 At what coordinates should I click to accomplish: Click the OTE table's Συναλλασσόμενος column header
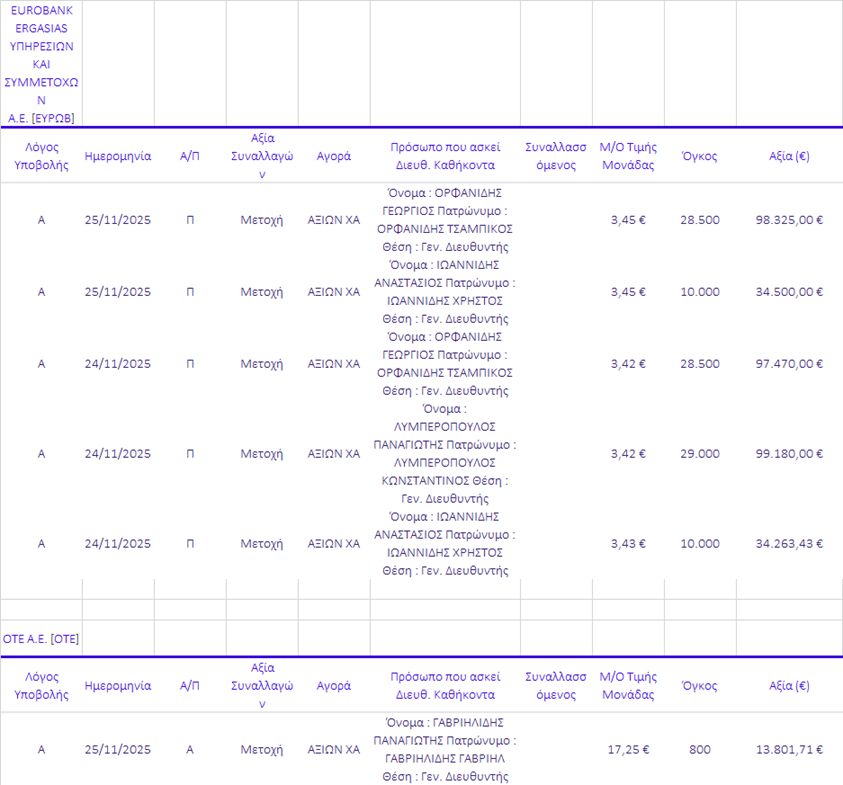tap(556, 686)
